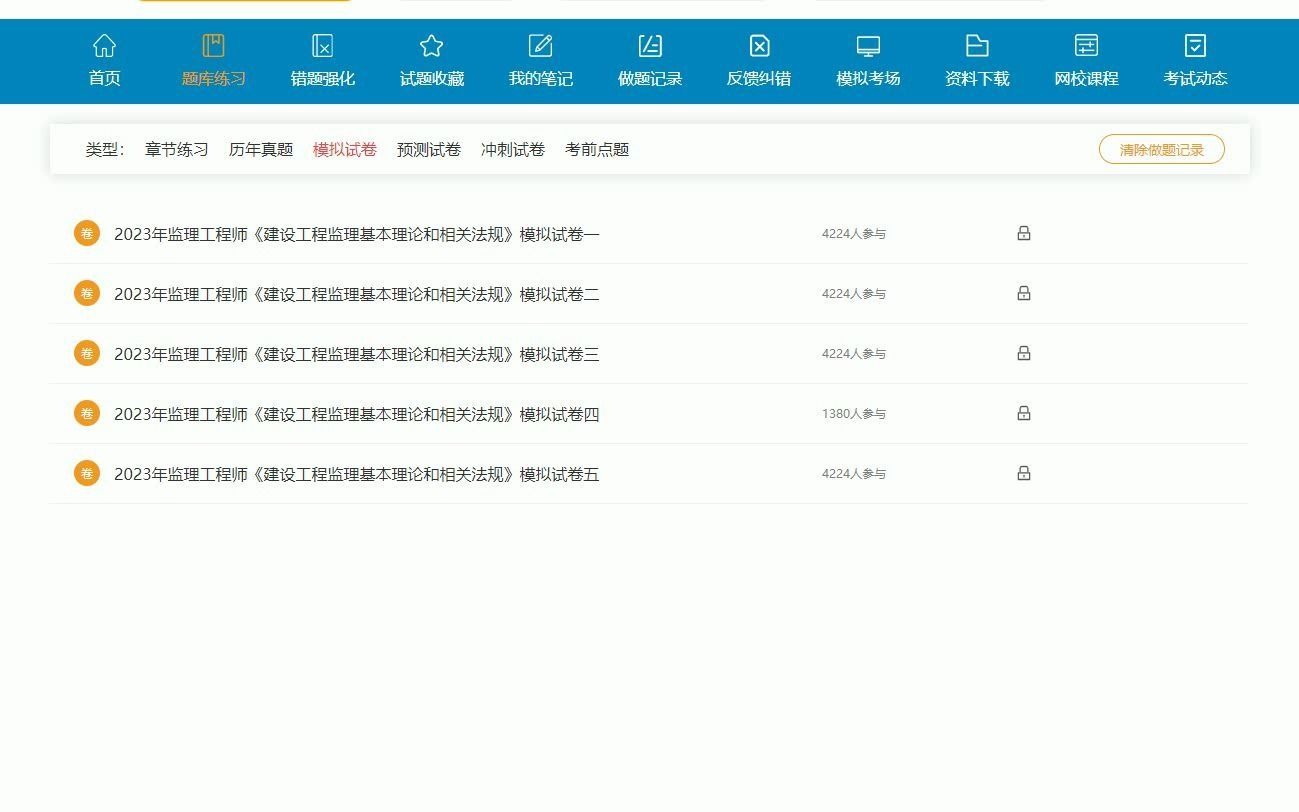1299x812 pixels.
Task: Open the 考试动态 nav label
Action: (1195, 79)
